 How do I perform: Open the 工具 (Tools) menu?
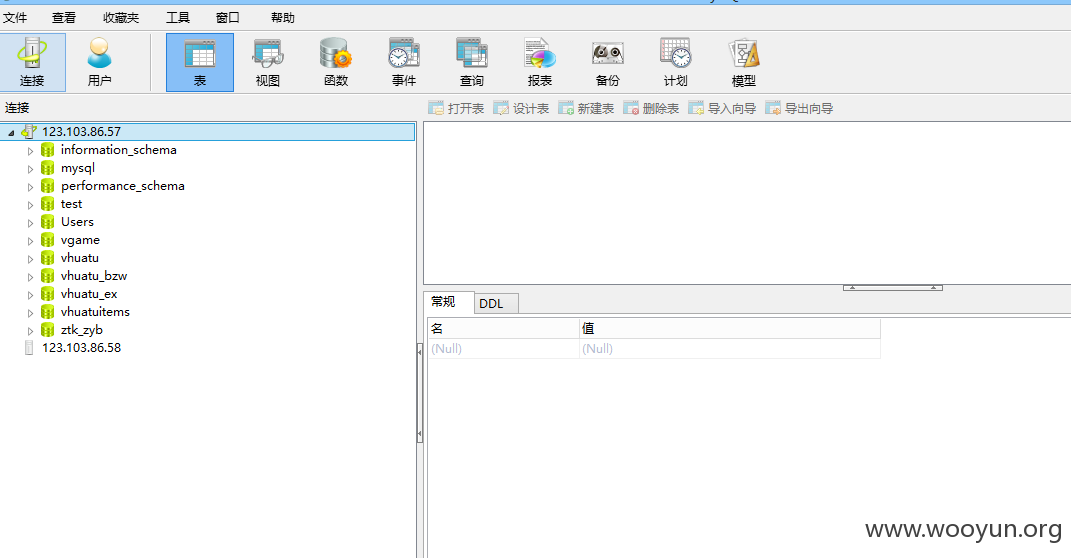178,18
